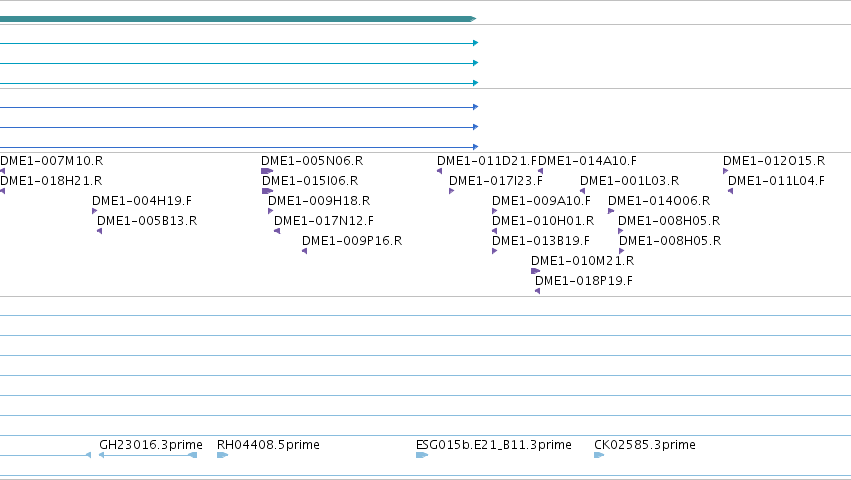Click the blue glyph under CK02585.3prime
Viewport: 851px width, 480px height.
(x=599, y=455)
